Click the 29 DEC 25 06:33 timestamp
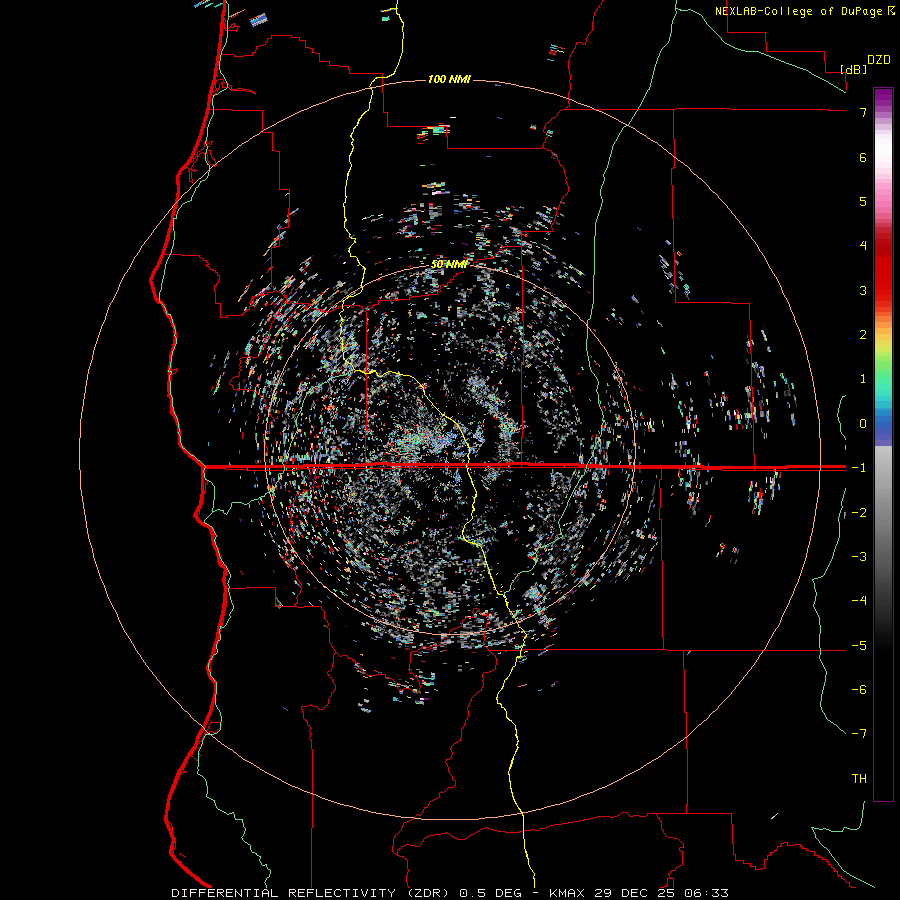The height and width of the screenshot is (900, 900). click(x=660, y=893)
